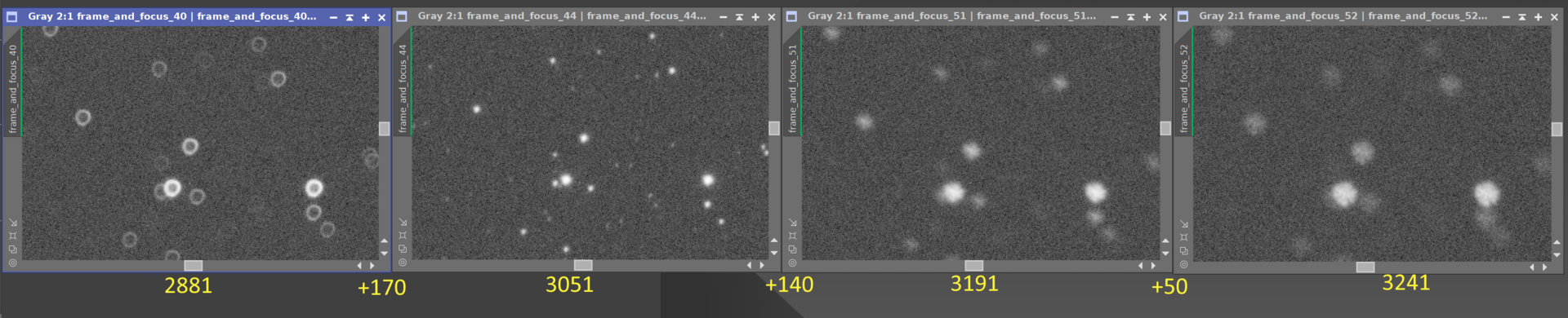Screen dimensions: 1568x318
Task: Click the horizontal scrollbar thumb in frame_and_focus_51
Action: coord(973,265)
